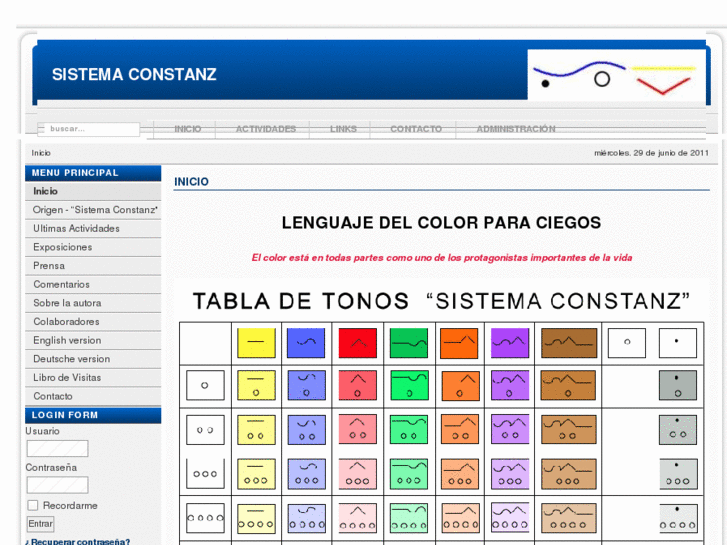The width and height of the screenshot is (727, 545).
Task: Open INICIO in top navigation bar
Action: (188, 129)
